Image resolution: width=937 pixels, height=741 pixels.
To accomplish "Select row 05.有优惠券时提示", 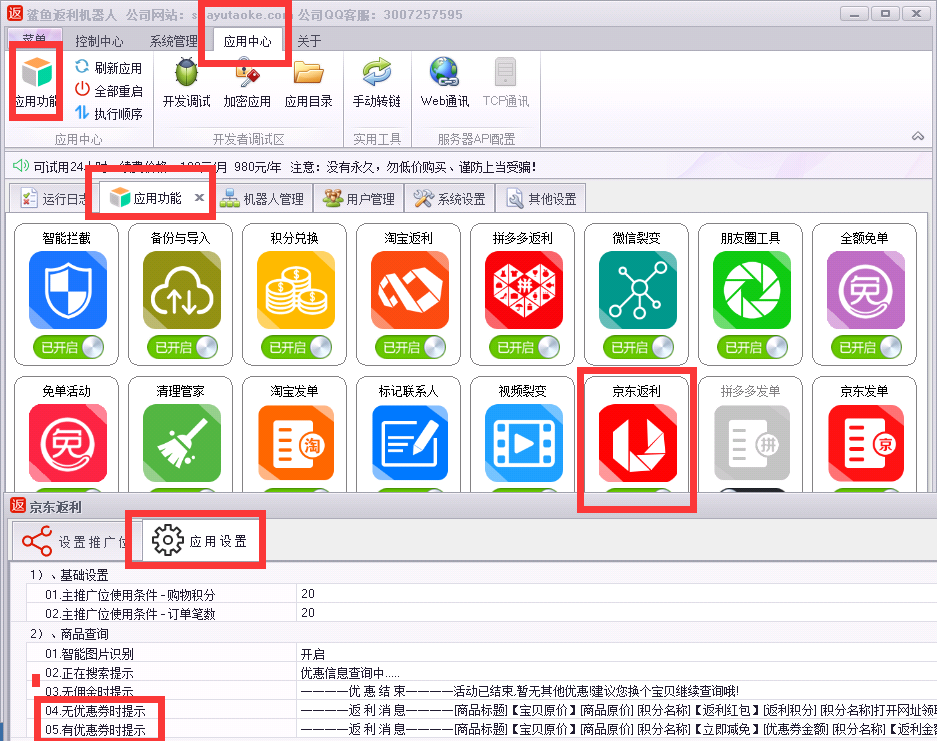I will pos(96,730).
